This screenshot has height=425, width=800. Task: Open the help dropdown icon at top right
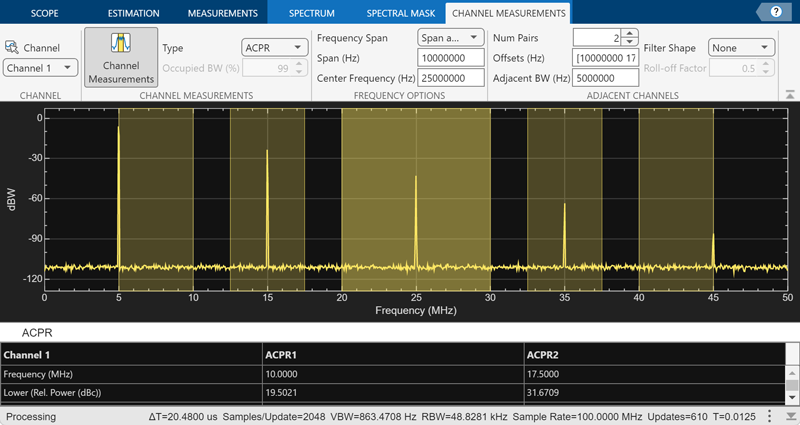(x=776, y=12)
